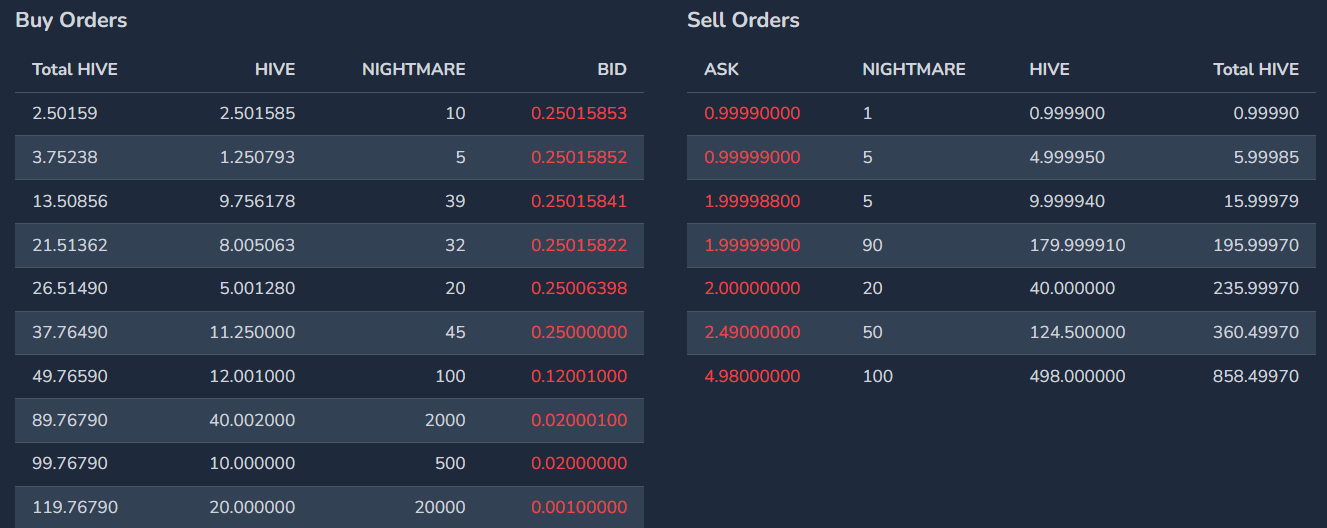Screen dimensions: 1327x528
Task: Click the 0.25000000 bid price
Action: (579, 332)
